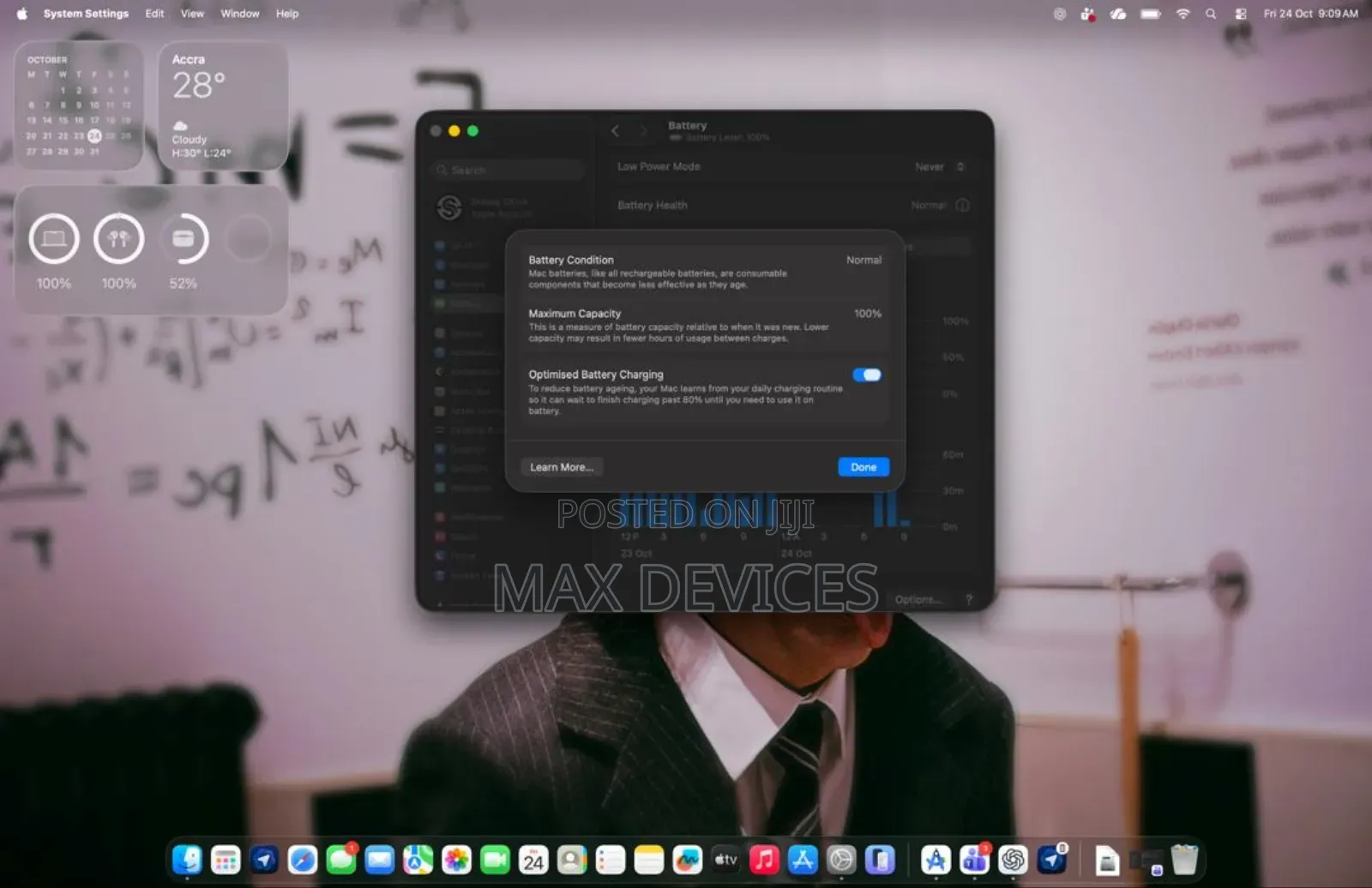Click Done in the battery health dialog
Image resolution: width=1372 pixels, height=888 pixels.
coord(864,467)
